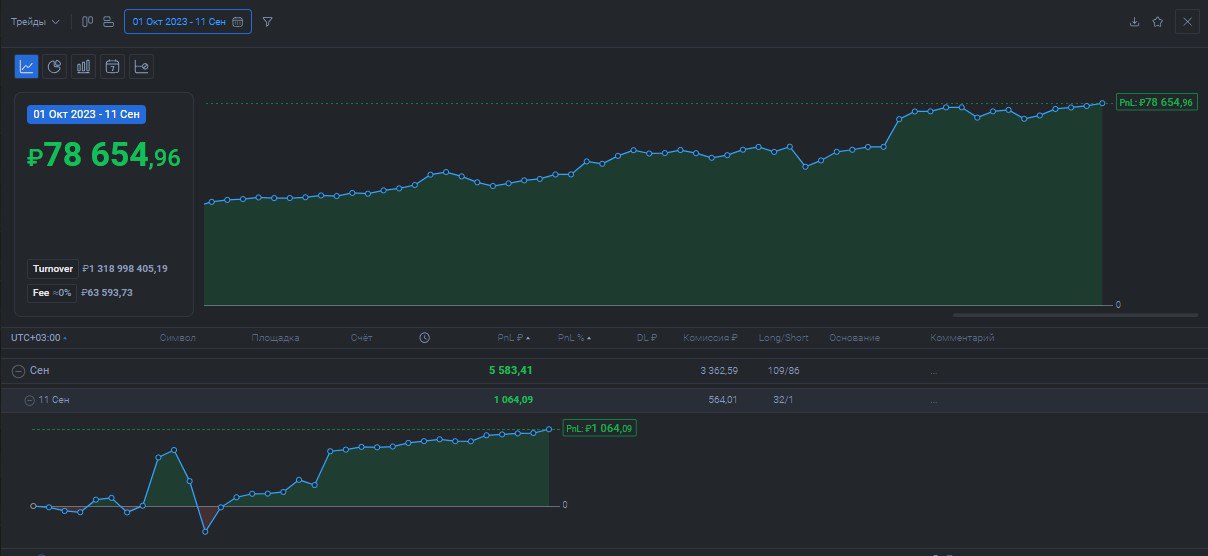The width and height of the screenshot is (1208, 556).
Task: Close the panel with the X button
Action: pos(1187,21)
